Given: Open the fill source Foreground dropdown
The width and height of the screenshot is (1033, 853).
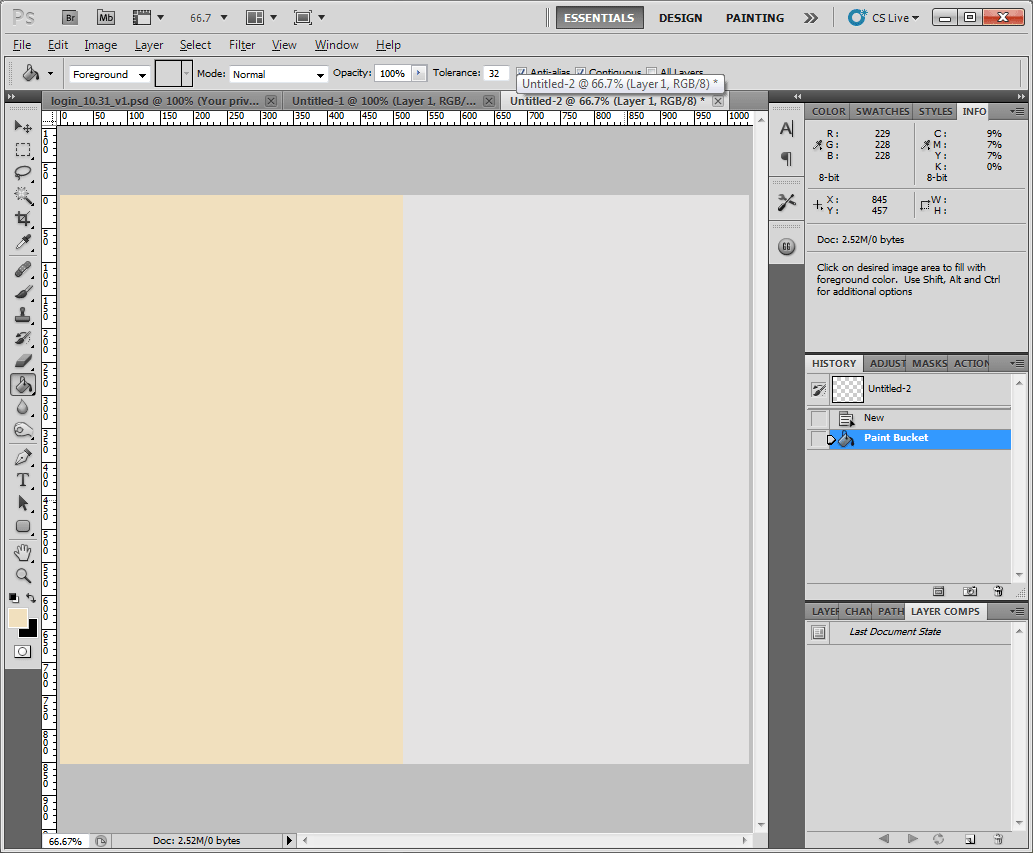Looking at the screenshot, I should (109, 74).
